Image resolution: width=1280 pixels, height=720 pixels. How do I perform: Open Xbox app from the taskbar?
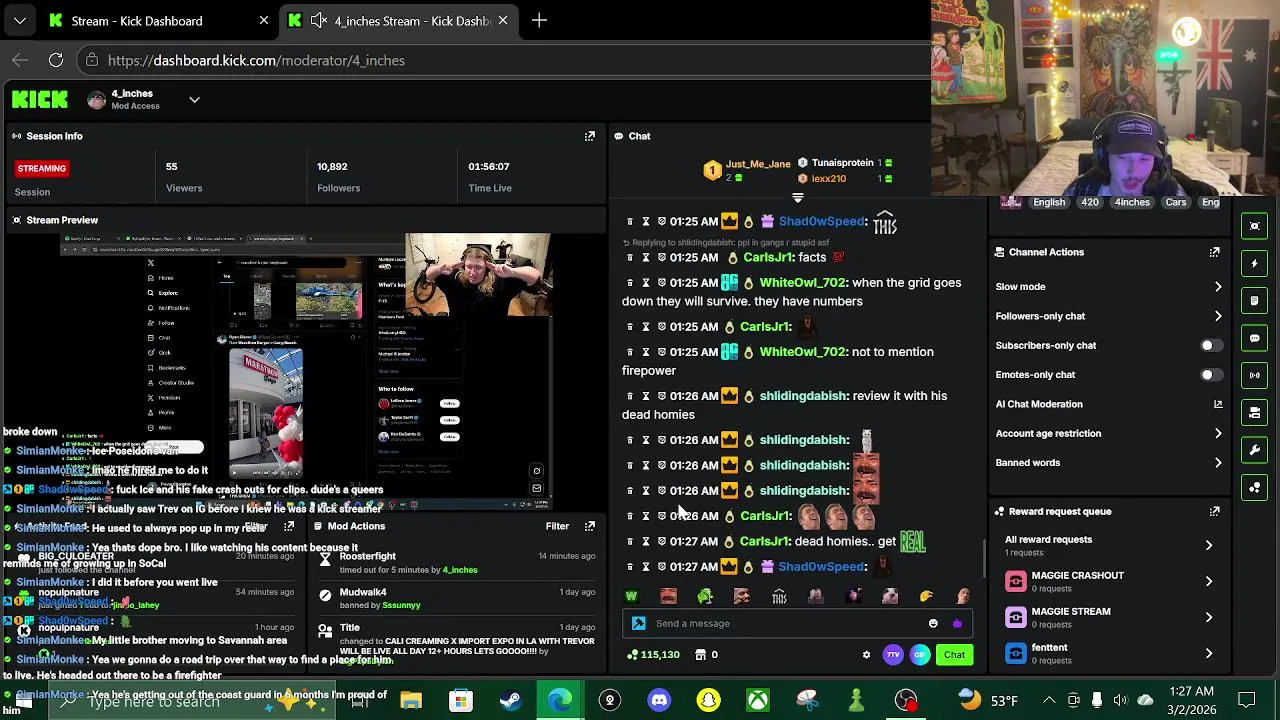point(758,700)
